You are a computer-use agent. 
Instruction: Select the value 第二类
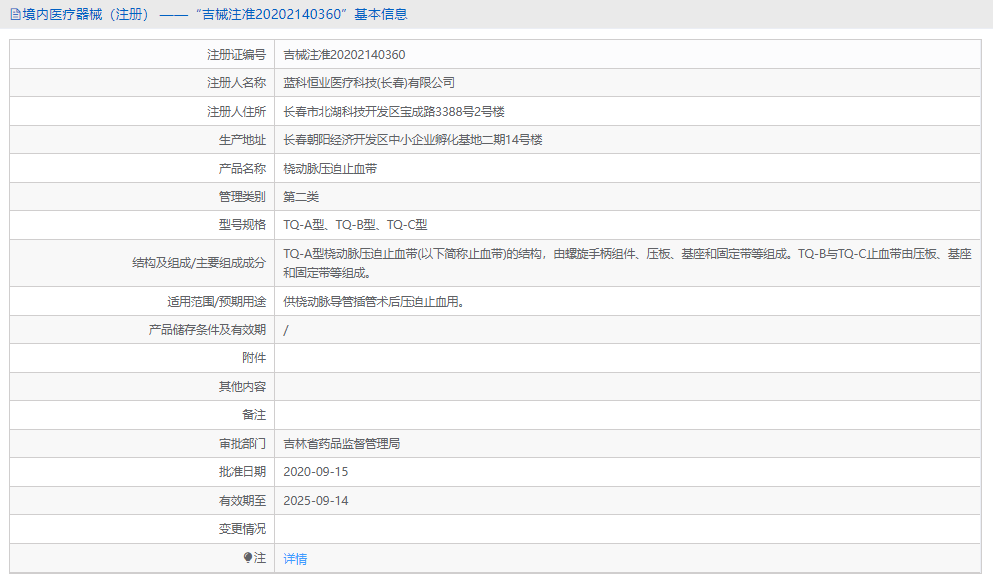[301, 197]
